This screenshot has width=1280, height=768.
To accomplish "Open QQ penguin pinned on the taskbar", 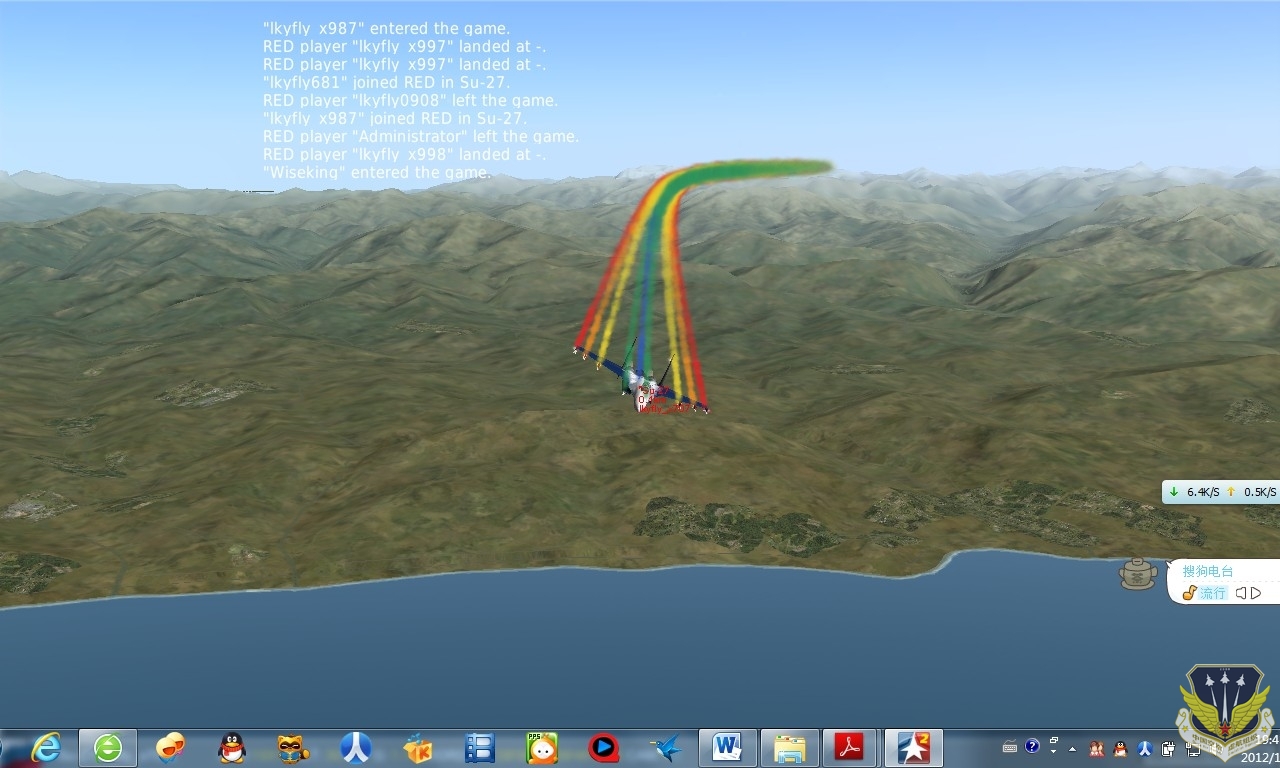I will tap(232, 747).
